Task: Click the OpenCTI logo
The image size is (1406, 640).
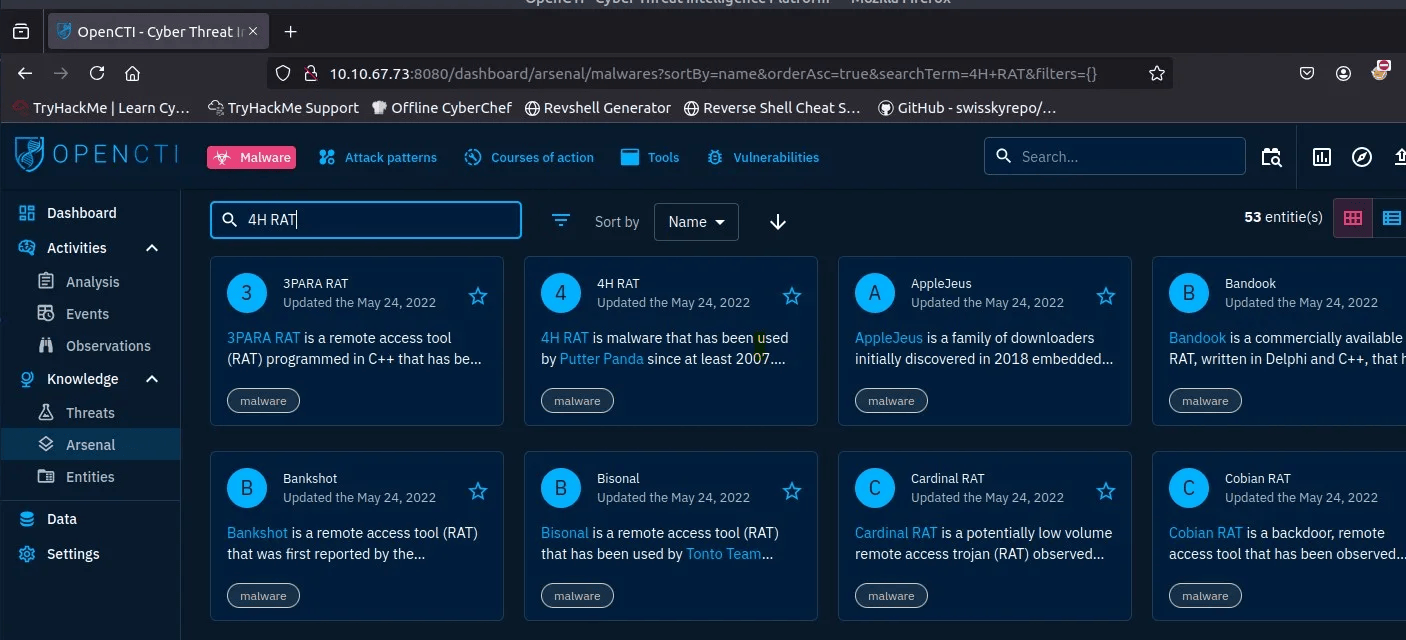Action: point(97,155)
